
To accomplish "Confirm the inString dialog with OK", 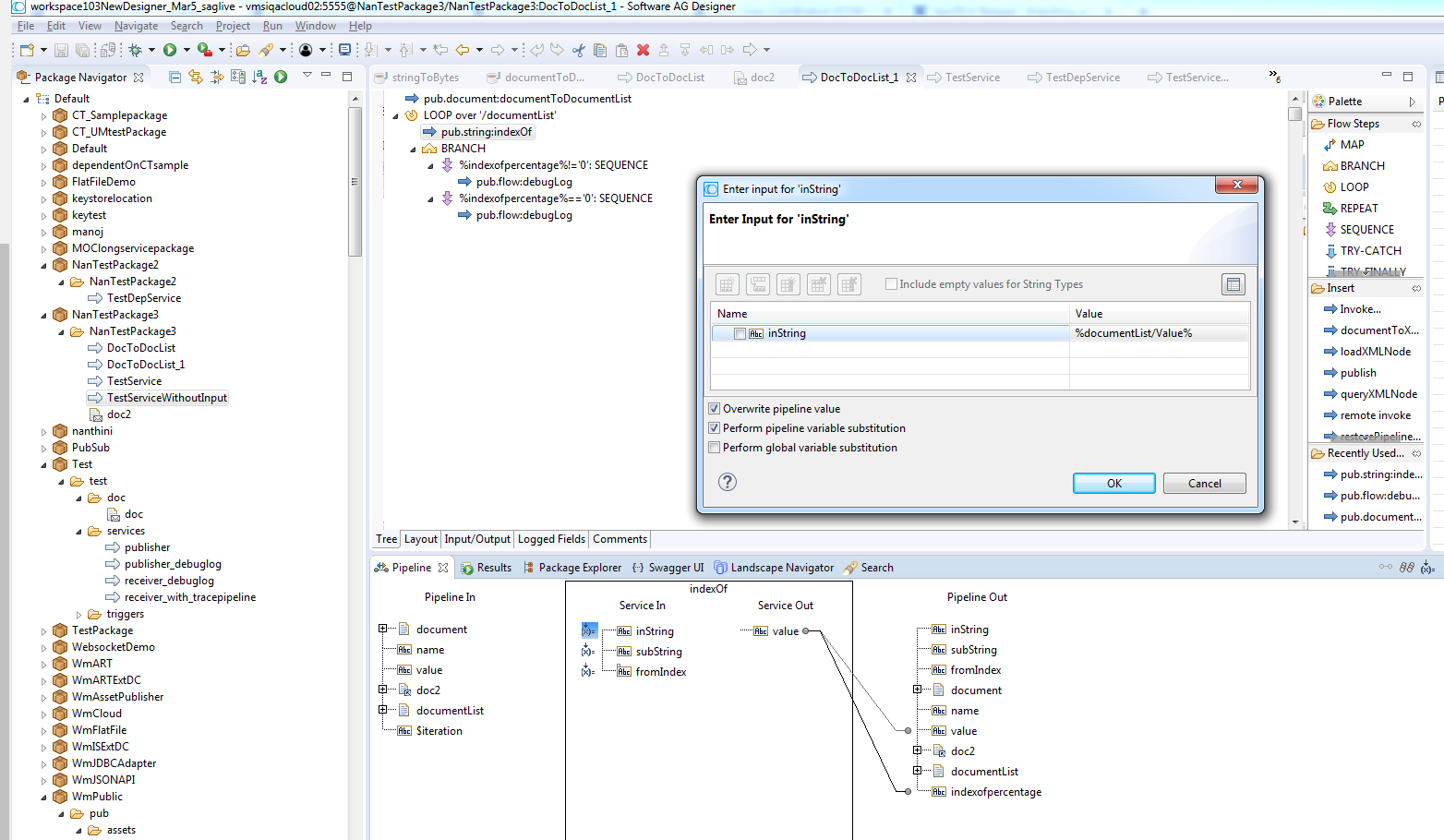I will pos(1113,484).
